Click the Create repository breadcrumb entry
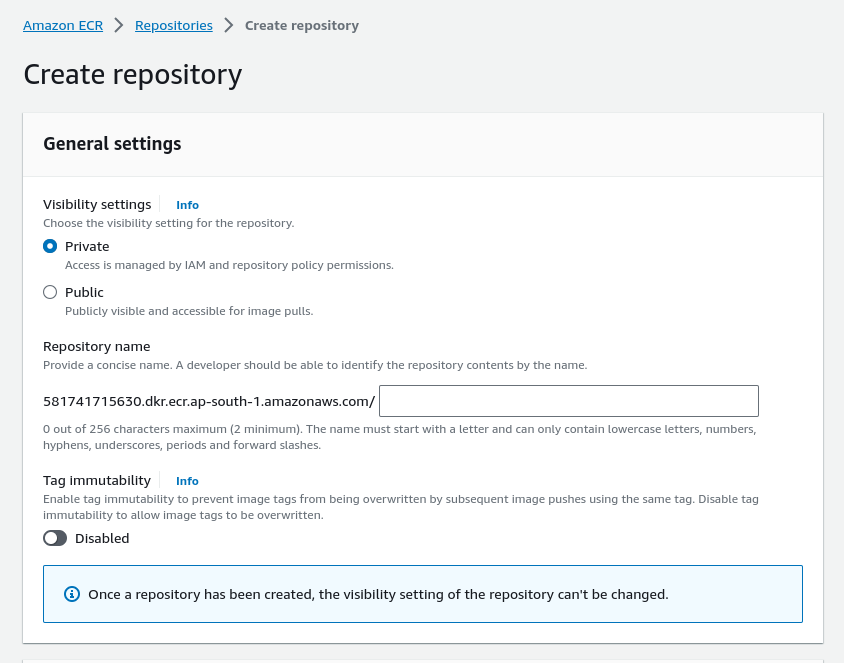This screenshot has width=844, height=663. pos(301,25)
